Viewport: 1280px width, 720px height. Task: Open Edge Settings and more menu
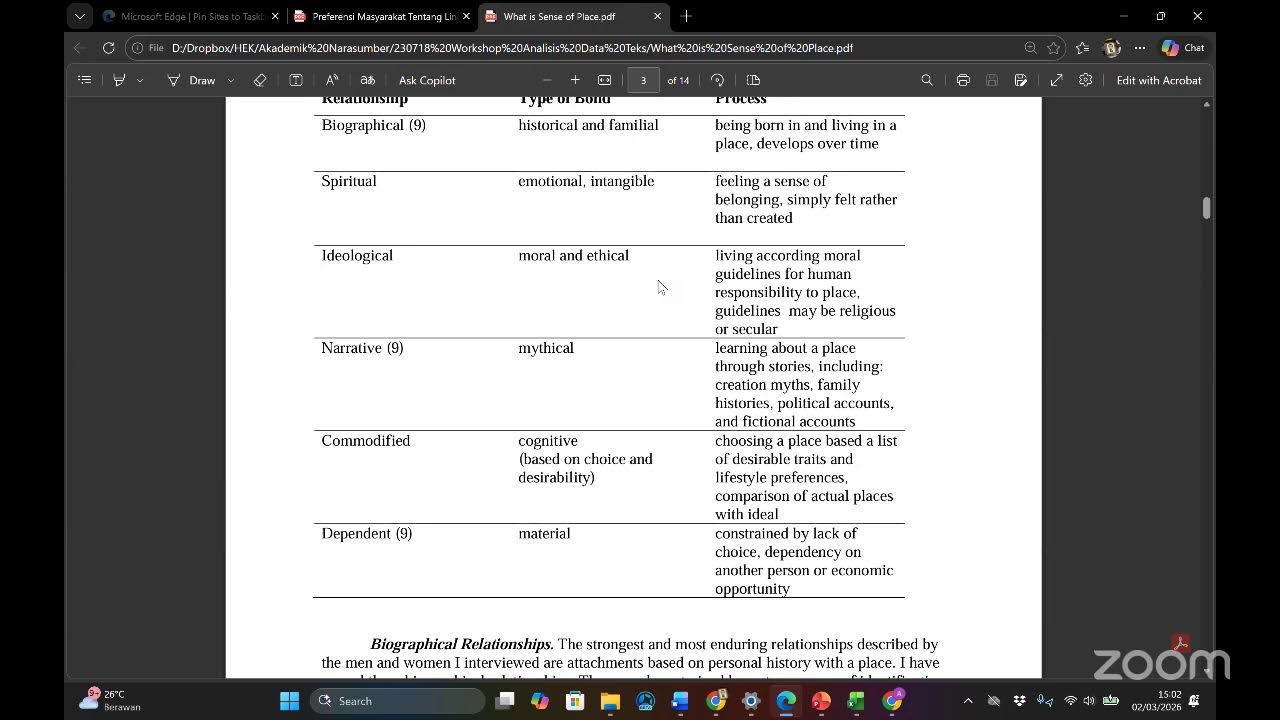pyautogui.click(x=1140, y=48)
